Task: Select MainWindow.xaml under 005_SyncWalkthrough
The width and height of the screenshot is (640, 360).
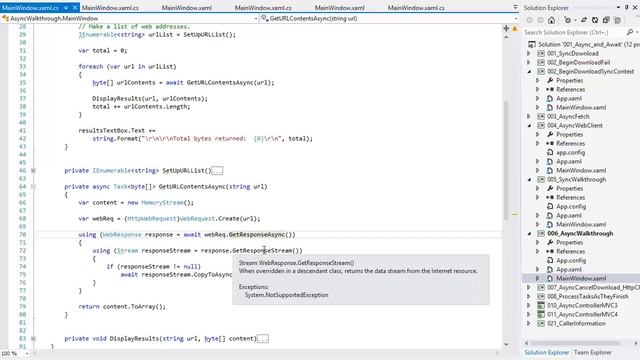Action: [x=581, y=224]
